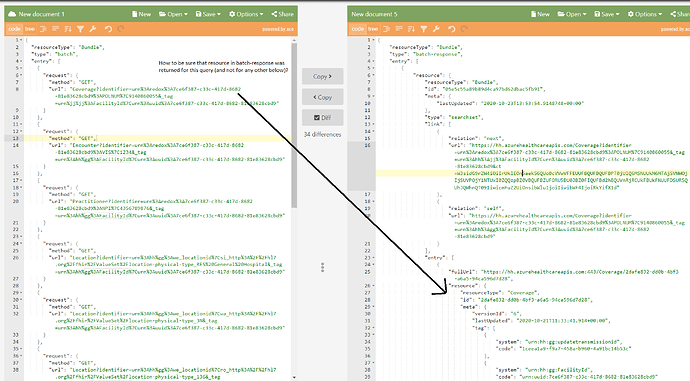This screenshot has width=690, height=381.
Task: Share the left document
Action: pos(283,14)
